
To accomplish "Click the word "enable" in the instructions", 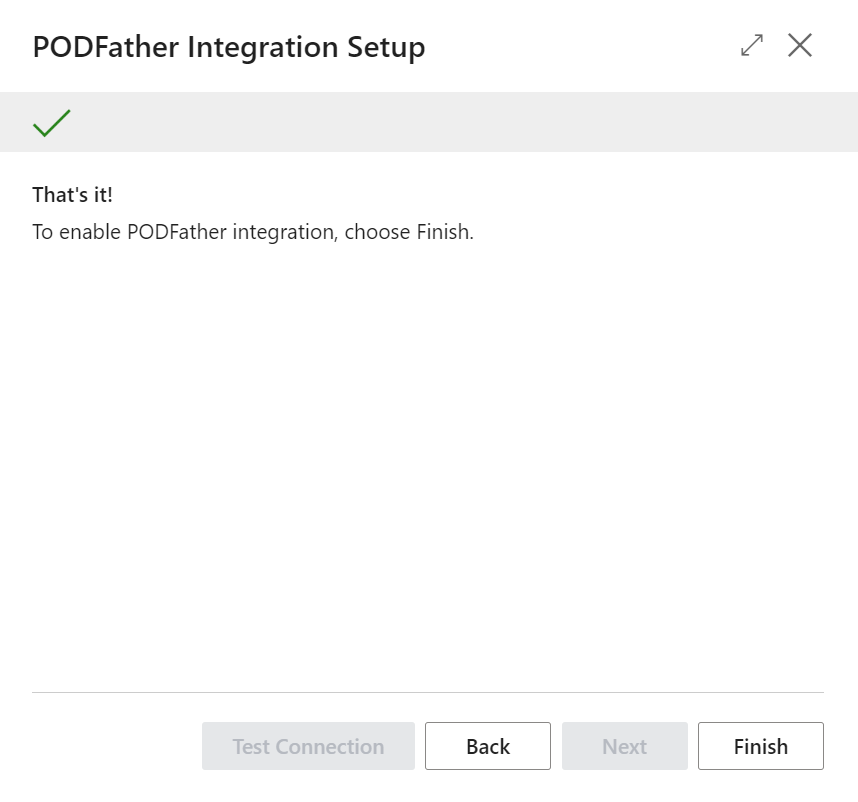I will (90, 232).
